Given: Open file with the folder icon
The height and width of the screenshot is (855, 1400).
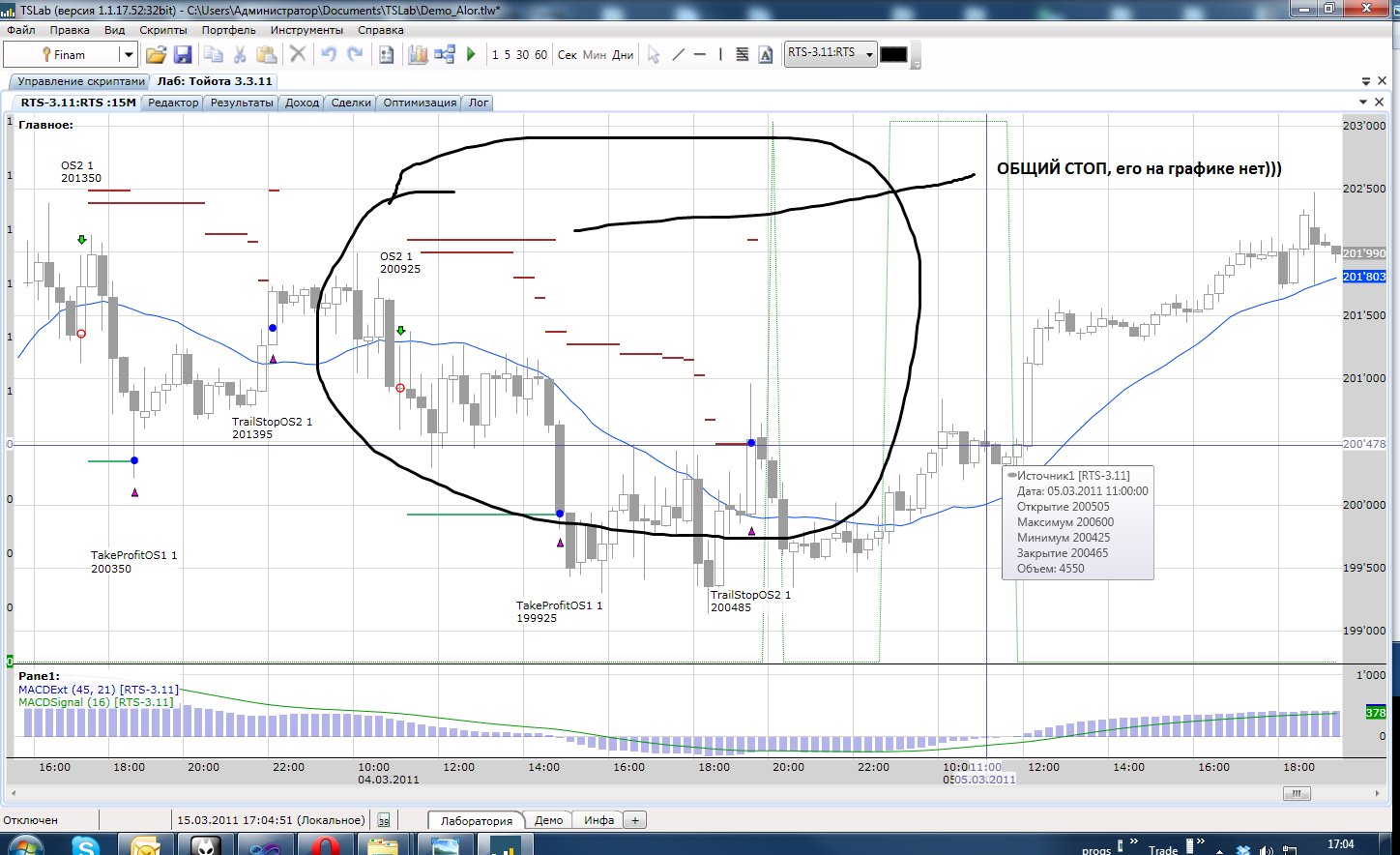Looking at the screenshot, I should click(x=156, y=54).
